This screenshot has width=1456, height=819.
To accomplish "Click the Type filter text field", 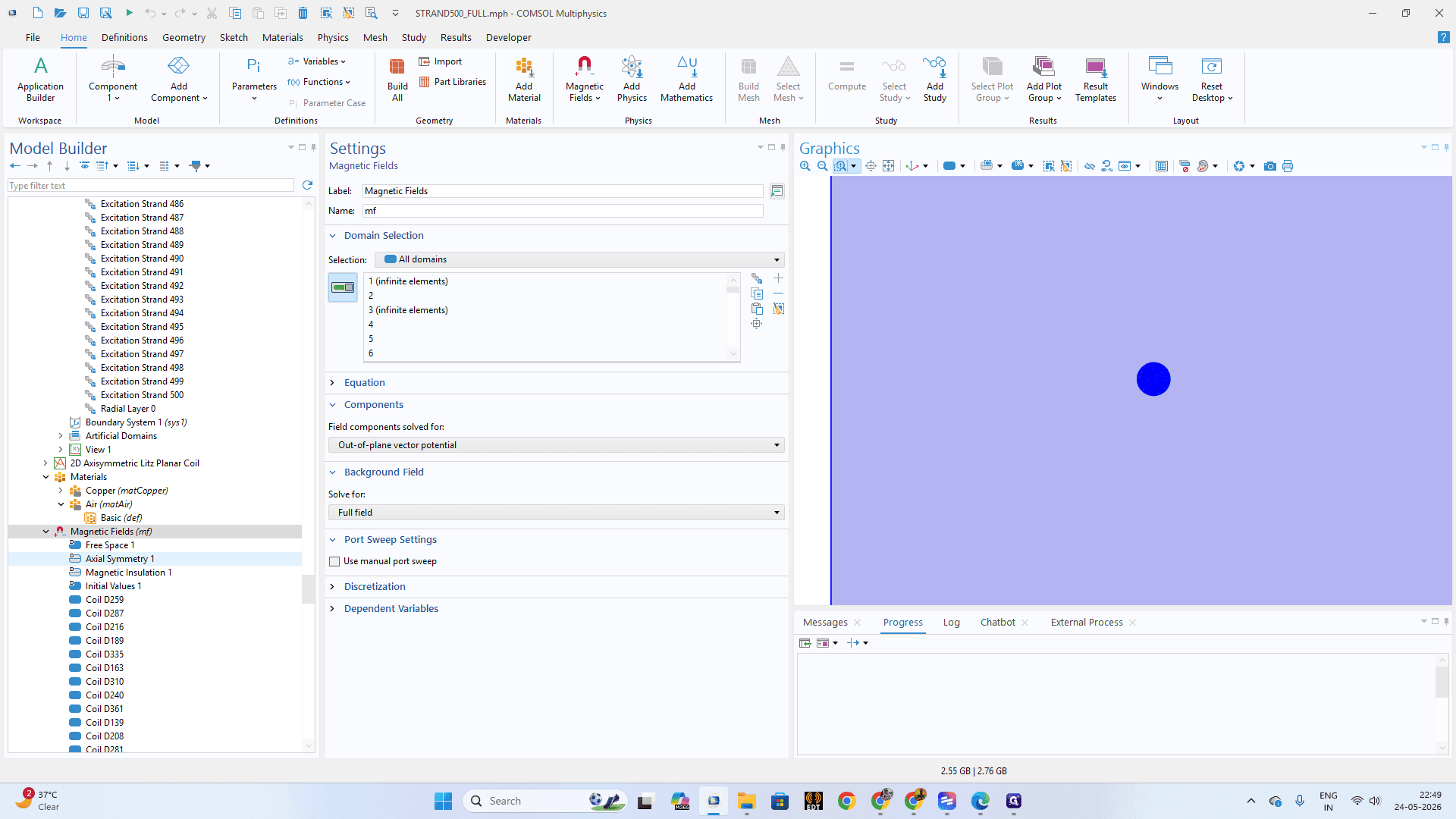I will [x=150, y=186].
